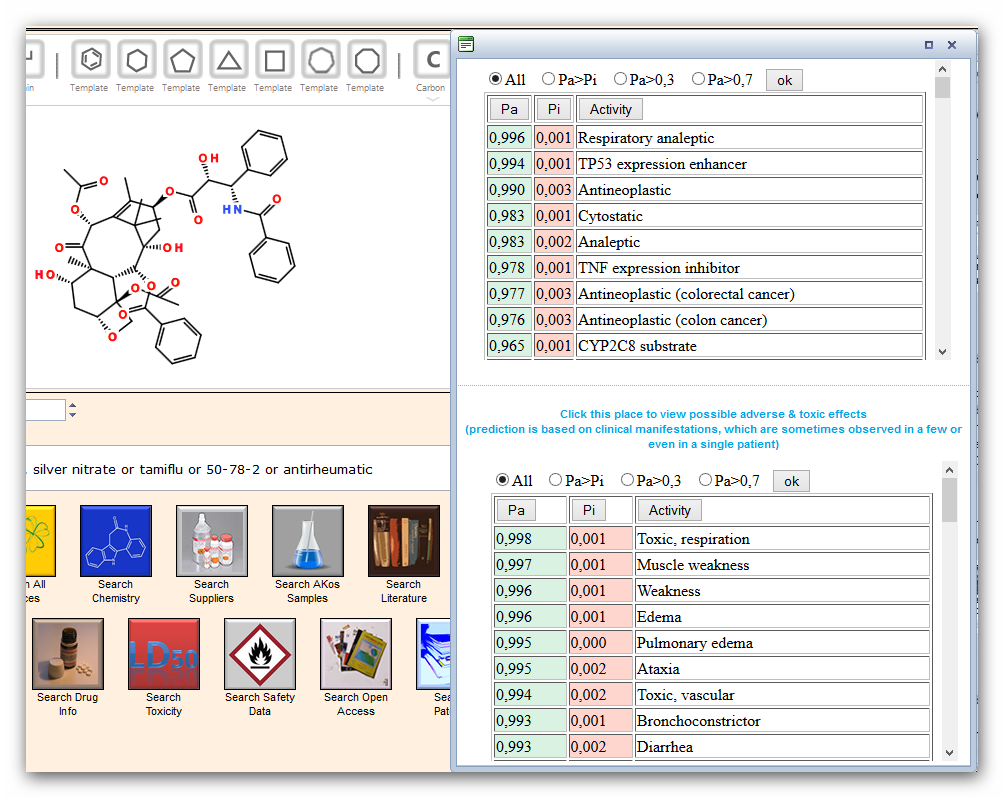The width and height of the screenshot is (1004, 798).
Task: Select All radio above Respiratory analeptic table
Action: click(x=495, y=79)
